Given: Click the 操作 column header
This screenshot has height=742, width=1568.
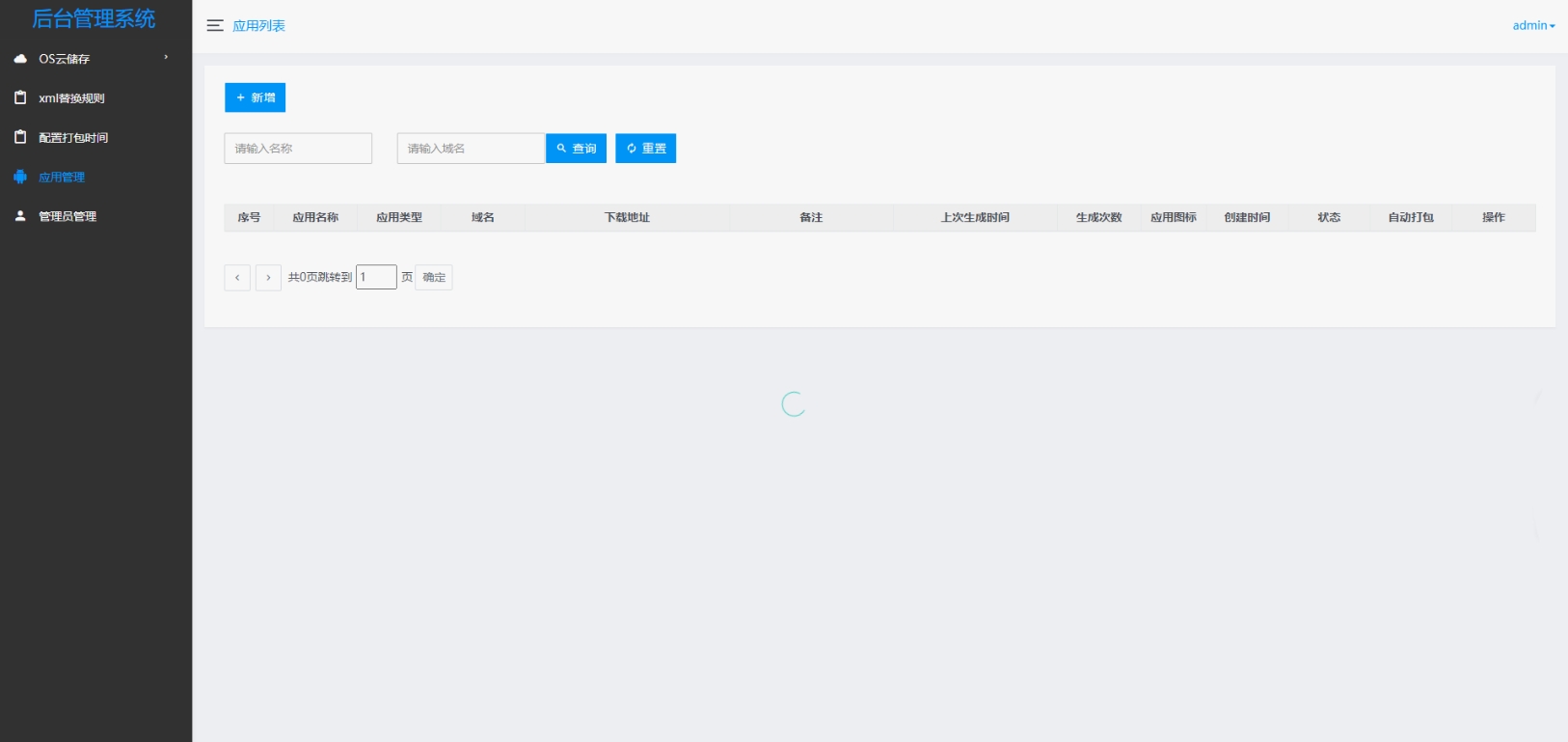Looking at the screenshot, I should point(1493,218).
